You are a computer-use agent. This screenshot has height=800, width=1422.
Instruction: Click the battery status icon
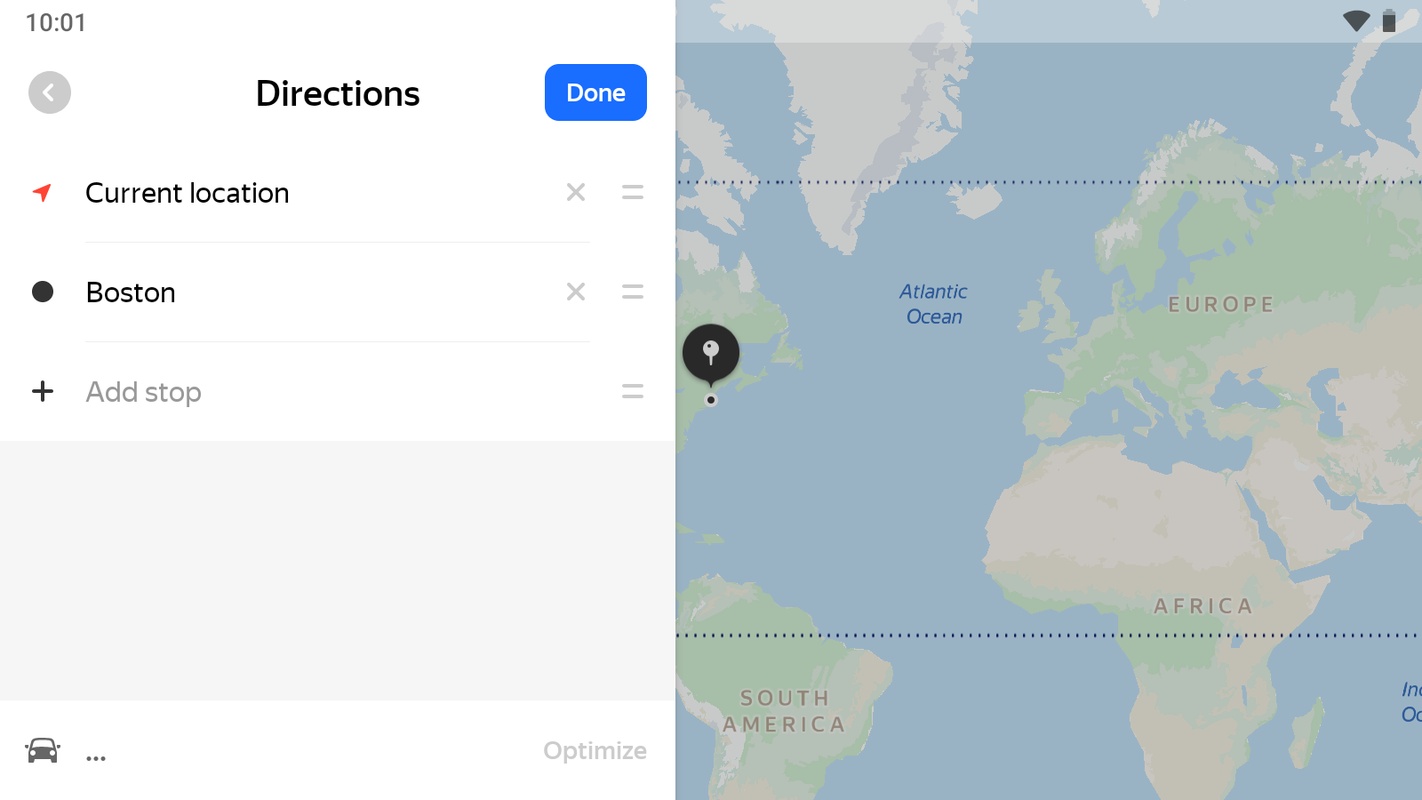1389,22
